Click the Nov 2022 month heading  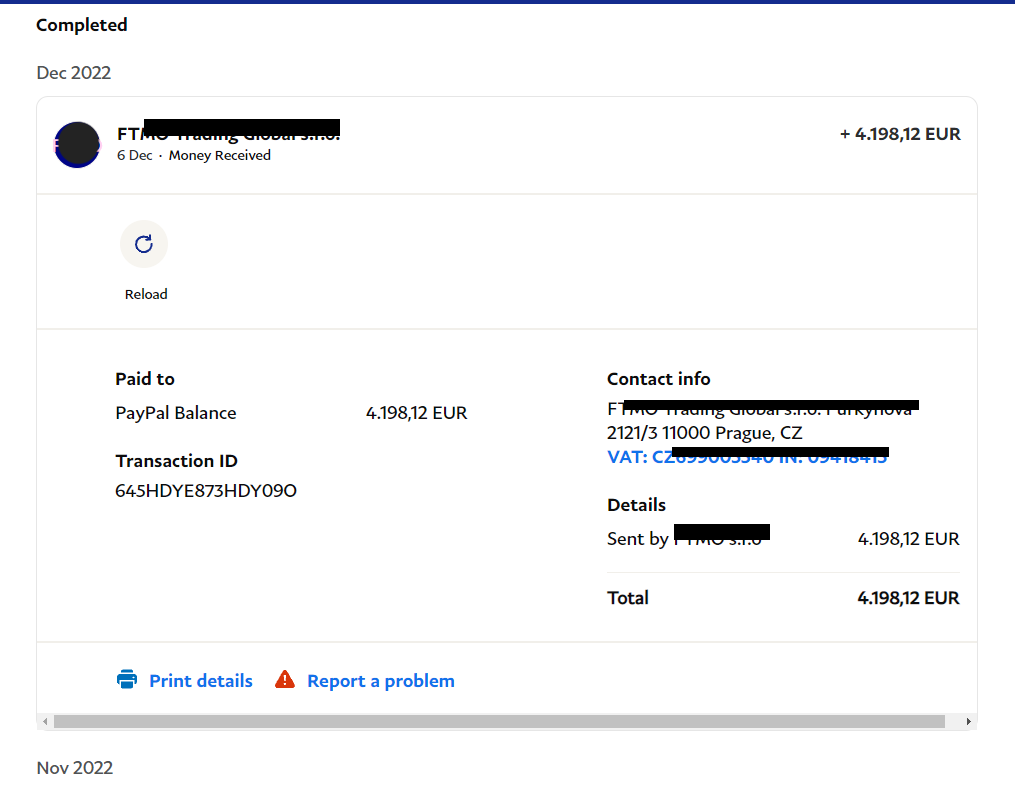point(74,768)
